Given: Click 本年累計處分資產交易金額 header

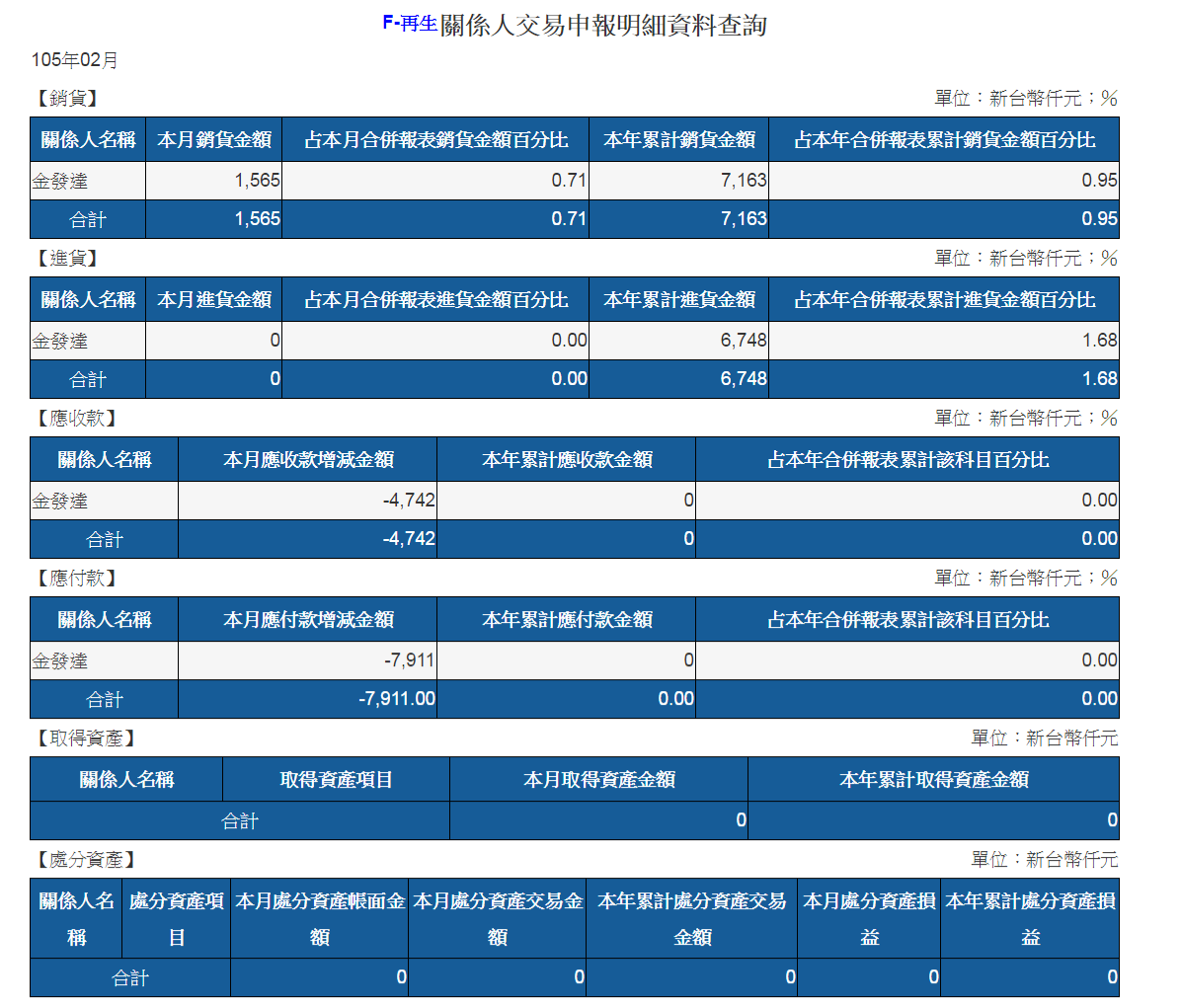Looking at the screenshot, I should point(691,919).
